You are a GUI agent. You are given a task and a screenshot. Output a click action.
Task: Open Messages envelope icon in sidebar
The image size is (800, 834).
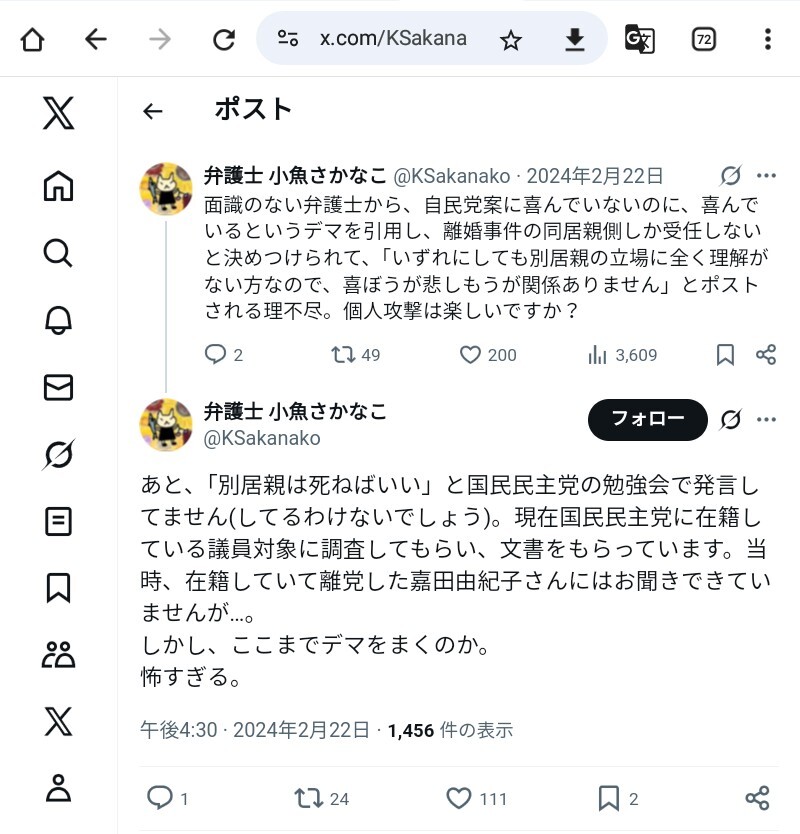click(x=59, y=387)
